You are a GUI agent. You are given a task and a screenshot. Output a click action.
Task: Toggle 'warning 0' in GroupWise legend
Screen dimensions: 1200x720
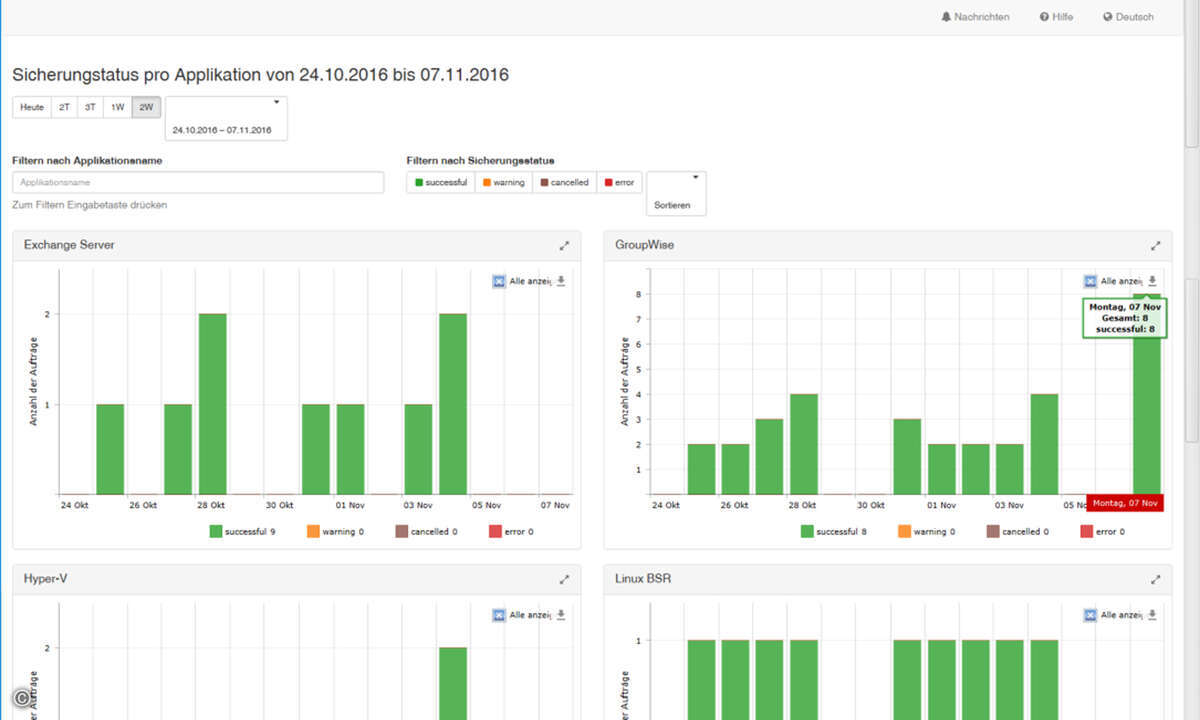926,532
